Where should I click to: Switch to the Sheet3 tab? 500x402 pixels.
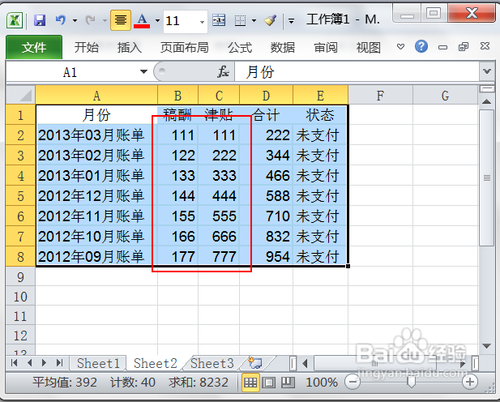click(x=212, y=363)
